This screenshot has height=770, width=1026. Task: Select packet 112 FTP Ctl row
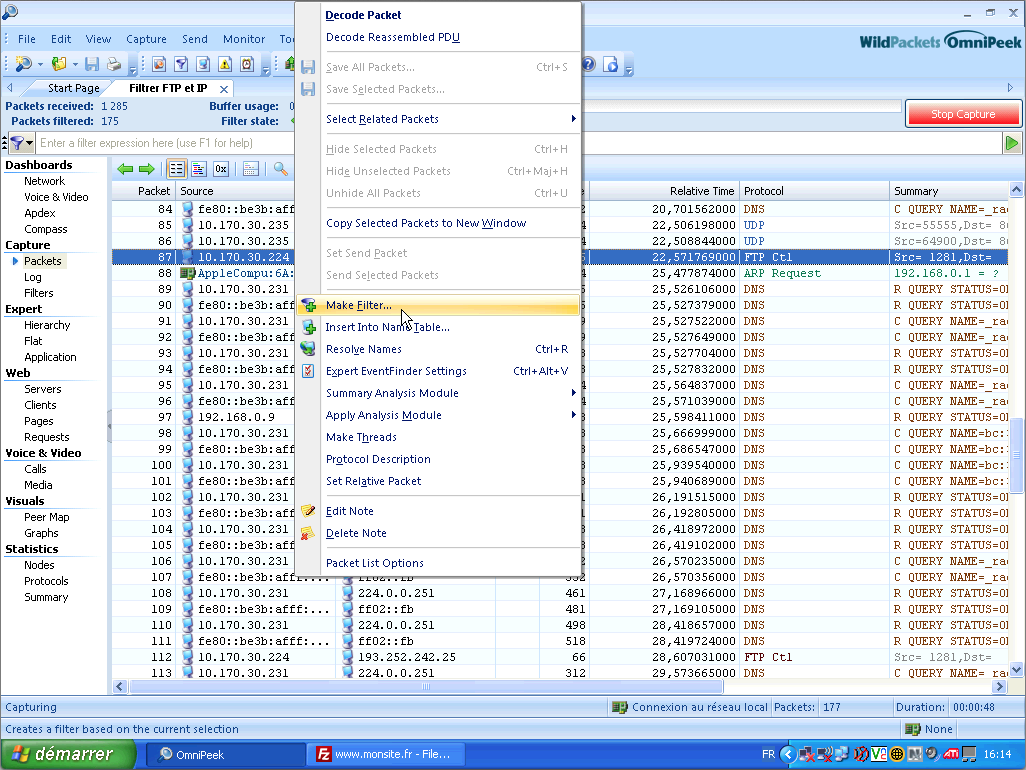point(559,657)
